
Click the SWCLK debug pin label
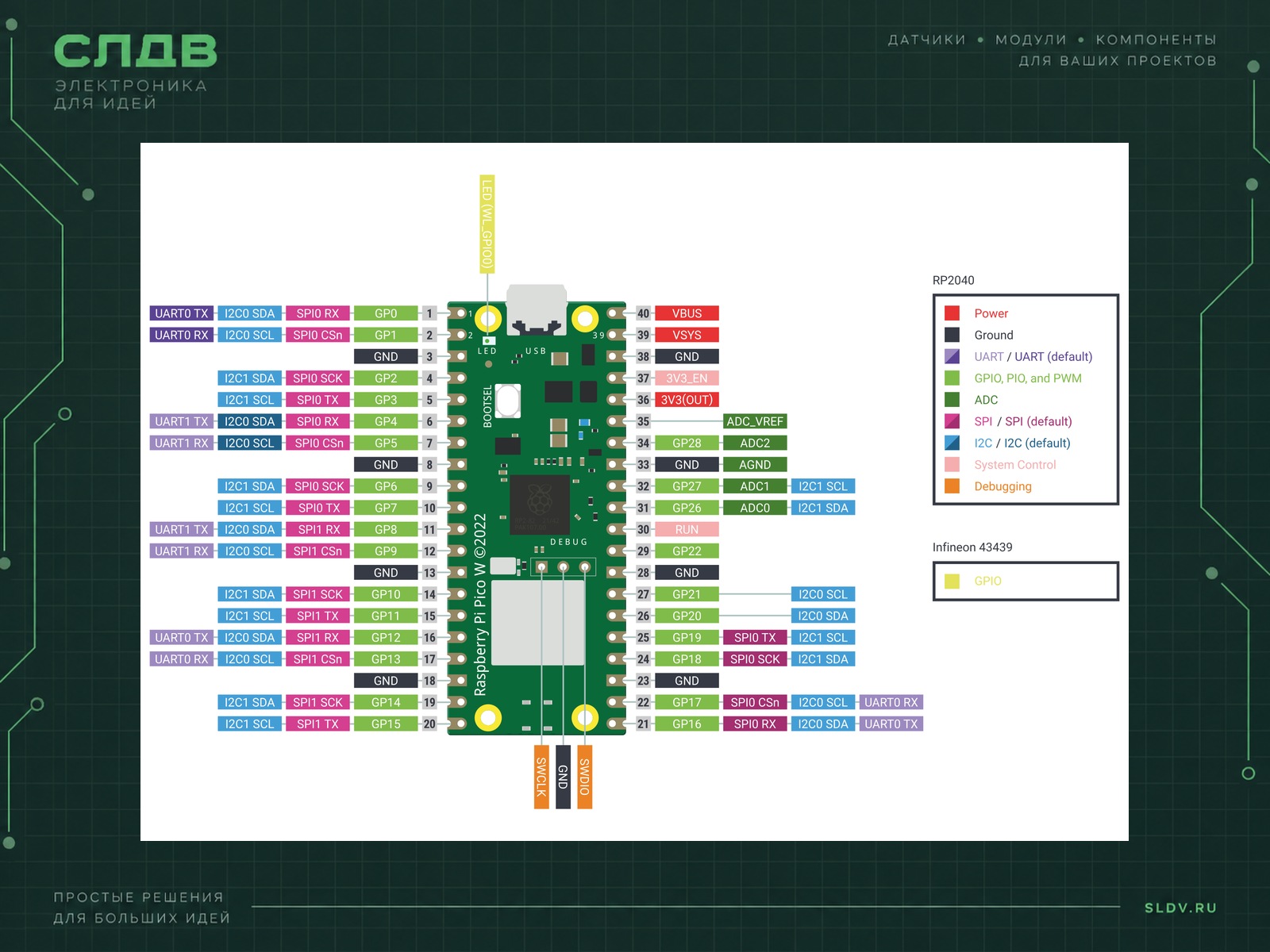tap(541, 777)
